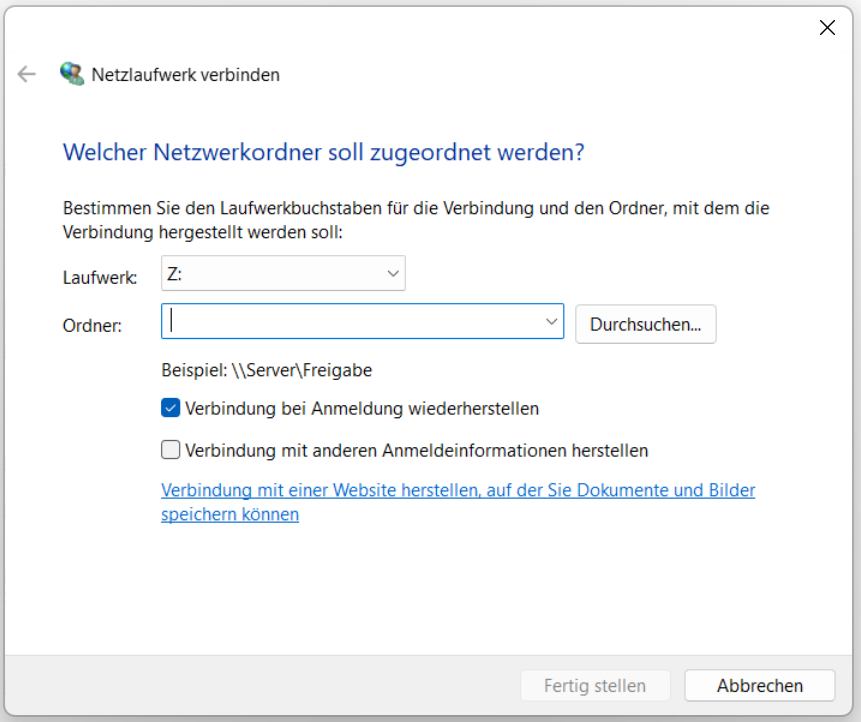861x722 pixels.
Task: Click the Beispiel \\Server\Freigabe example text
Action: point(268,369)
